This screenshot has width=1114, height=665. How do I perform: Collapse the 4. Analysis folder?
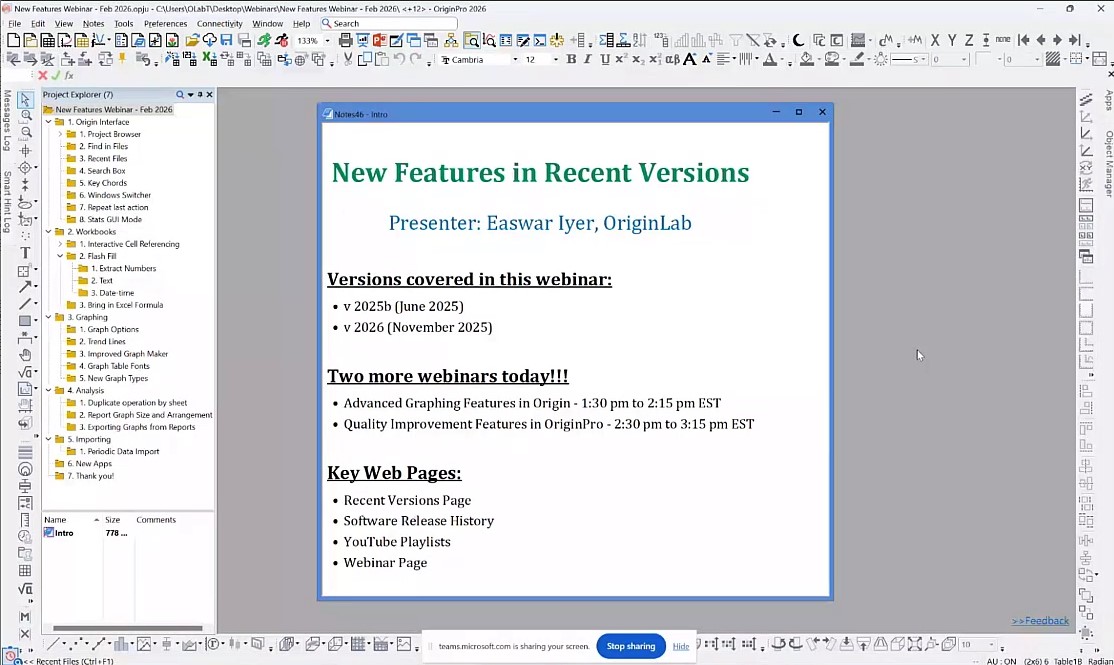pos(49,390)
